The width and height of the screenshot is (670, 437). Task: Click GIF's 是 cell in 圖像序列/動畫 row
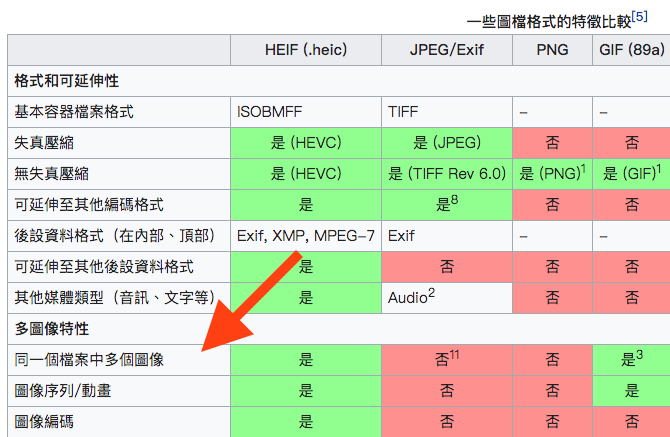tap(632, 391)
